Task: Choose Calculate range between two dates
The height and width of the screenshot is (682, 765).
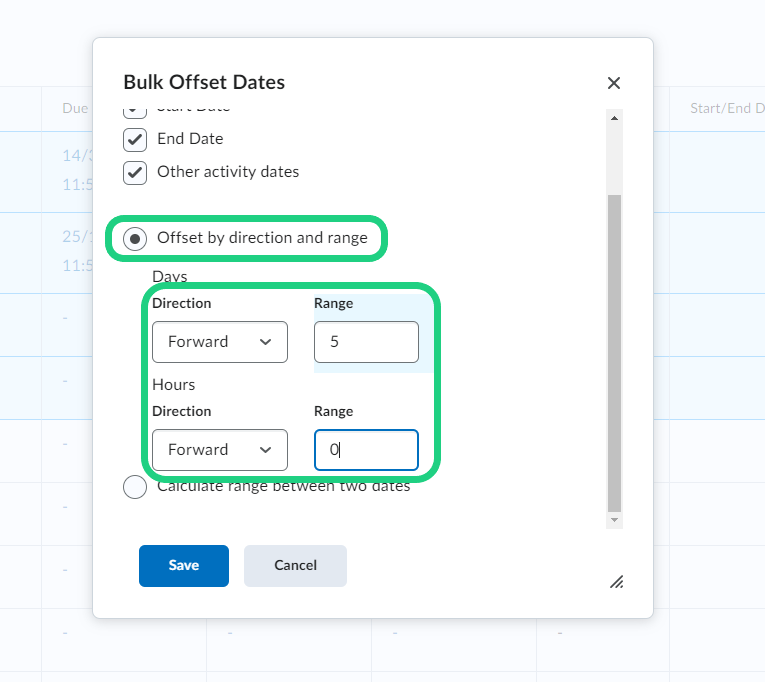Action: (x=135, y=488)
